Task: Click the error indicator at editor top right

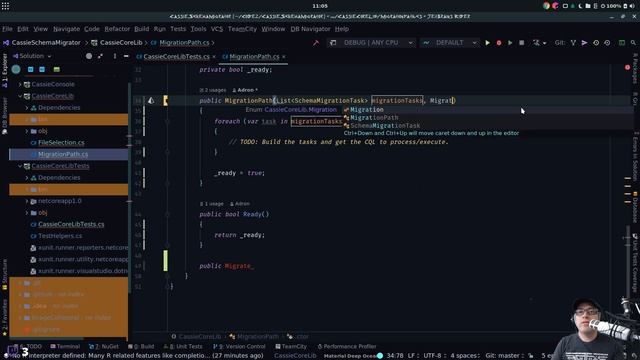Action: (627, 67)
